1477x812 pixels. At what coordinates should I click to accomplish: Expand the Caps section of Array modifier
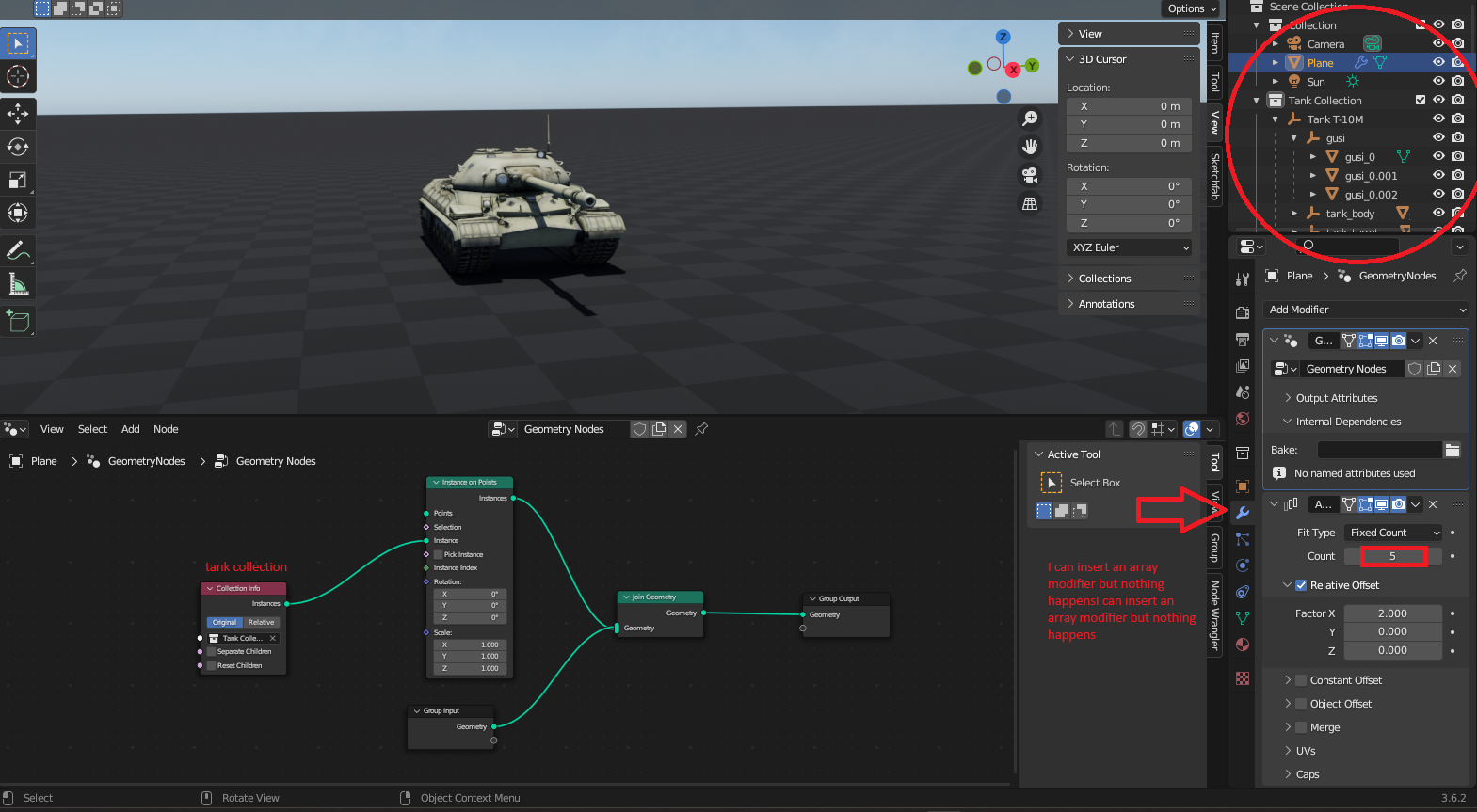(x=1307, y=774)
